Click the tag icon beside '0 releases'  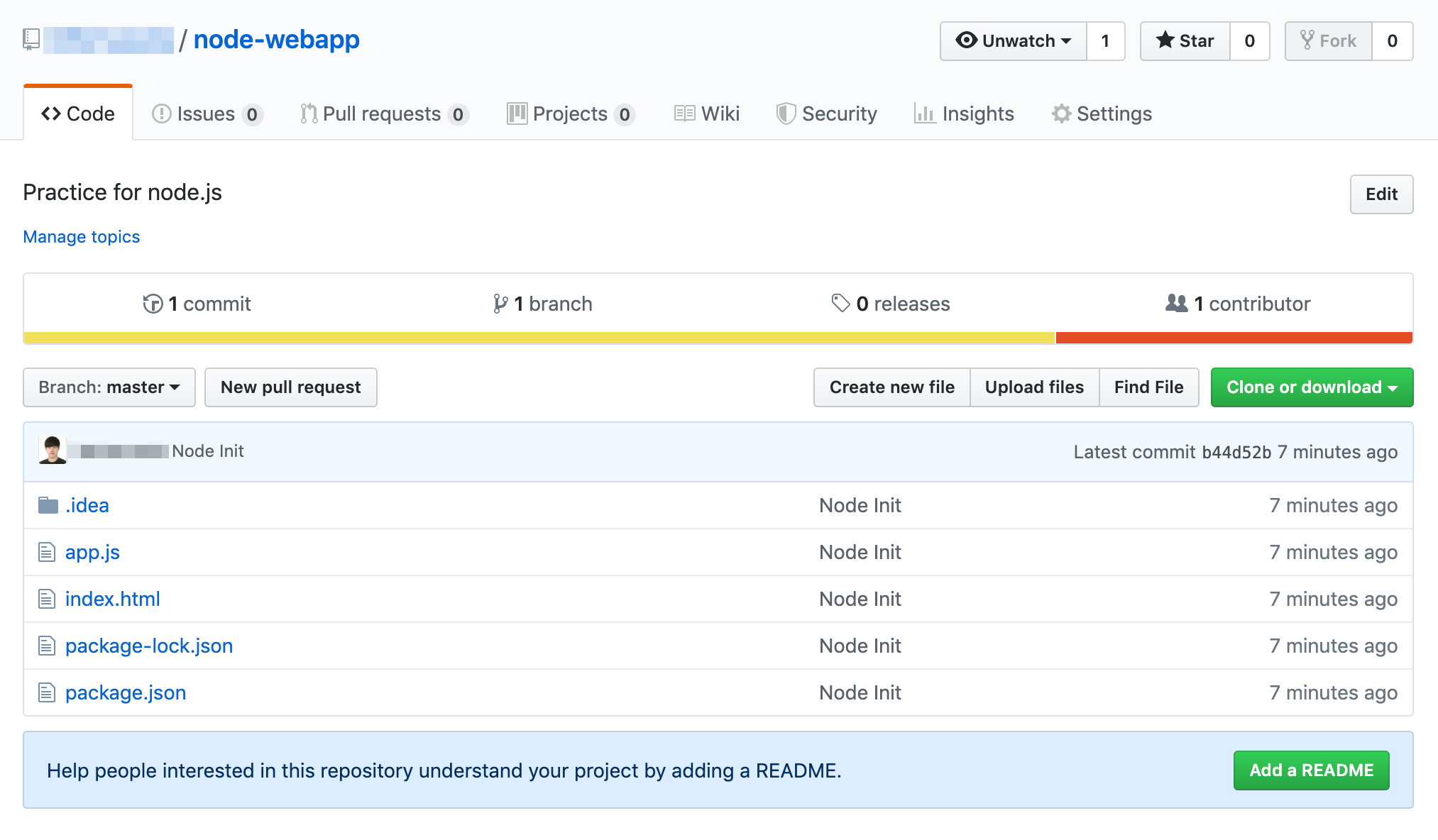click(x=840, y=304)
